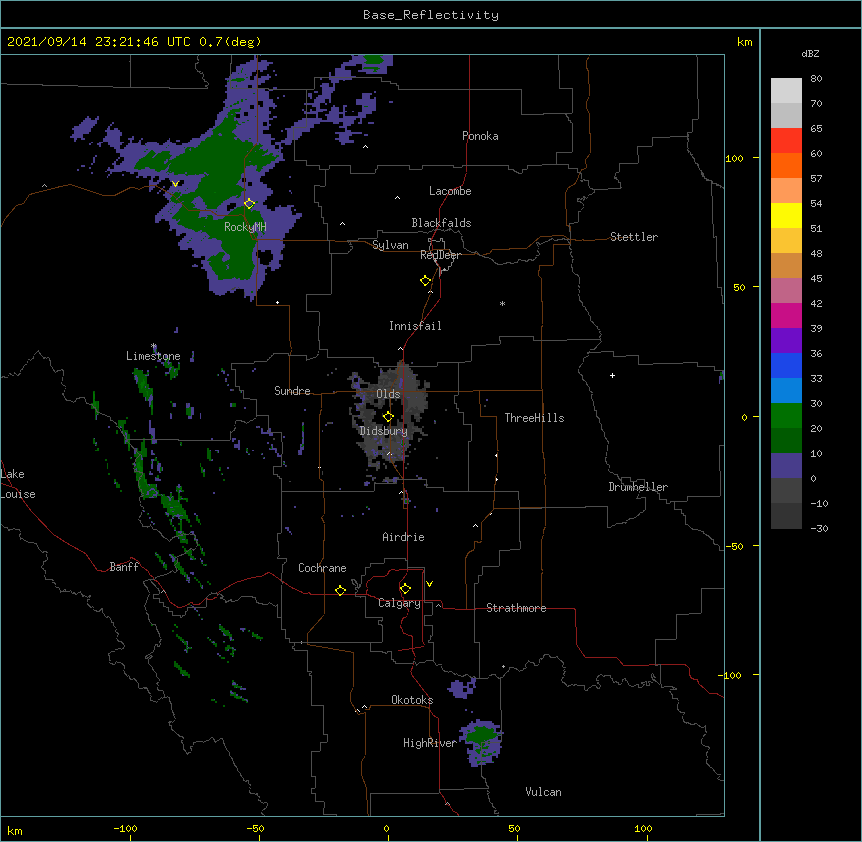Screen dimensions: 862x842
Task: Click the Didsbury town label
Action: click(x=384, y=431)
